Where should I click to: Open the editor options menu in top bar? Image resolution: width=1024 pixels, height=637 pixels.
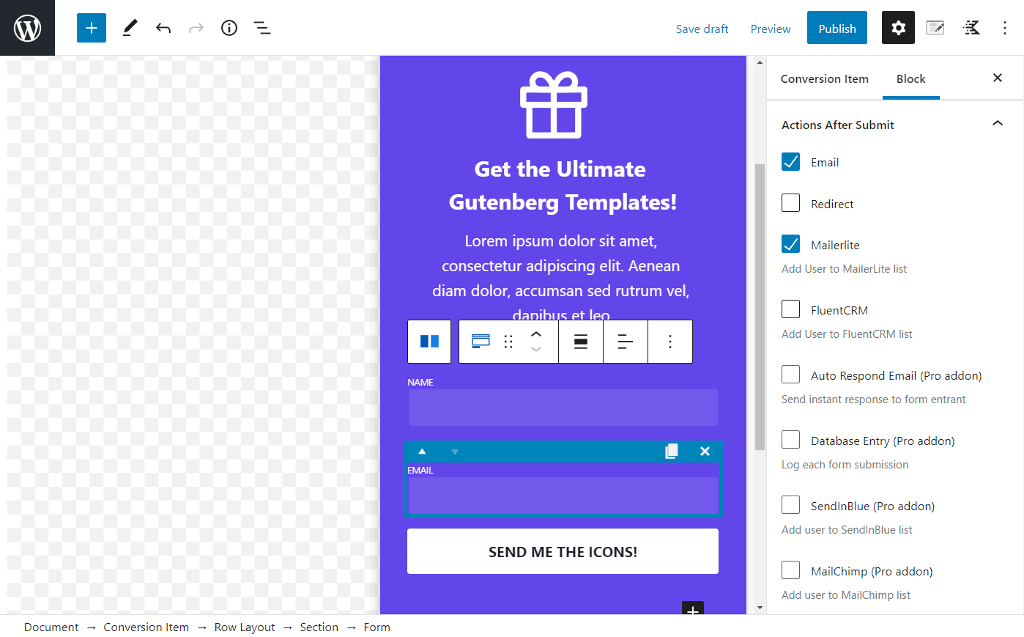(x=1005, y=28)
